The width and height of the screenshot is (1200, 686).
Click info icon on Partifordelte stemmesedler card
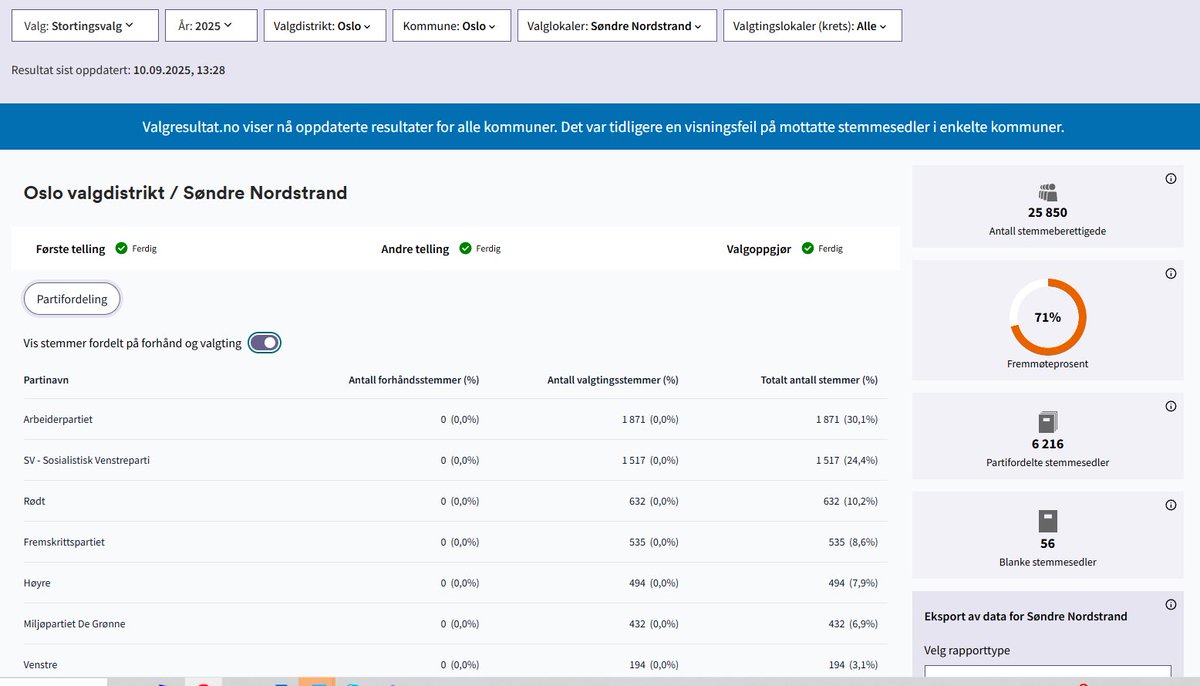click(x=1171, y=406)
